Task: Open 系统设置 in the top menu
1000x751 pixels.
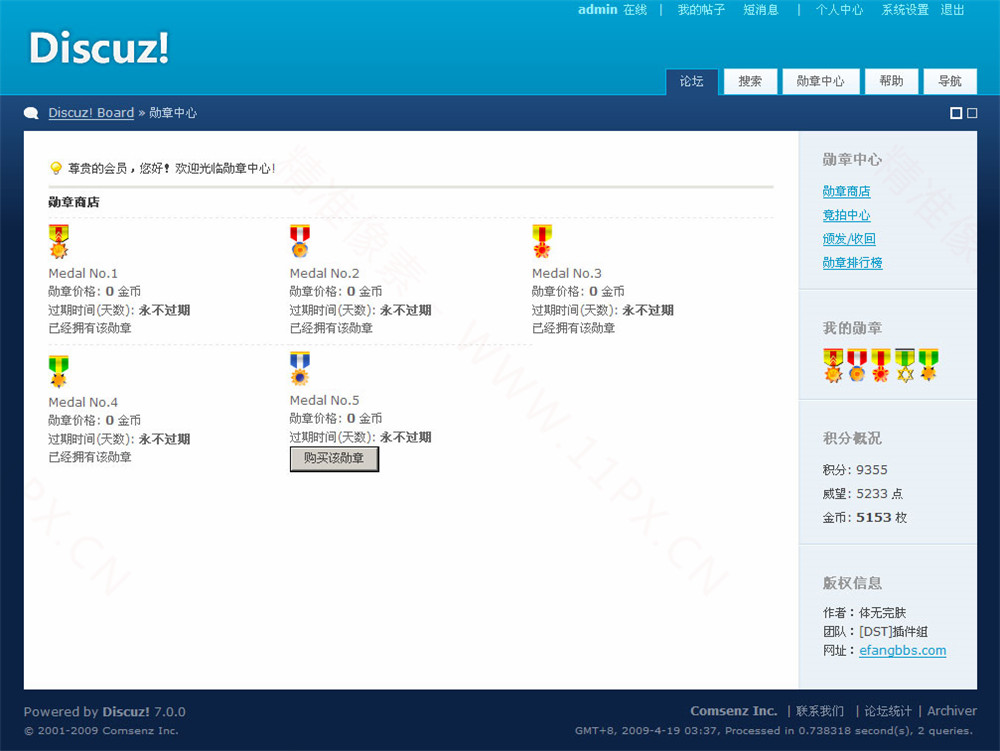Action: point(905,10)
